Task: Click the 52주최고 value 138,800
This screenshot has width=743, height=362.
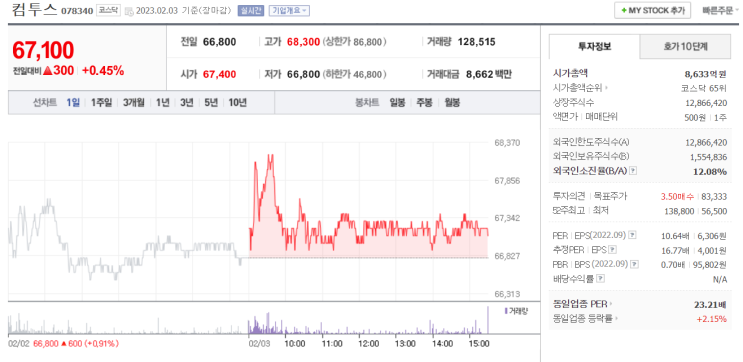Action: click(680, 211)
